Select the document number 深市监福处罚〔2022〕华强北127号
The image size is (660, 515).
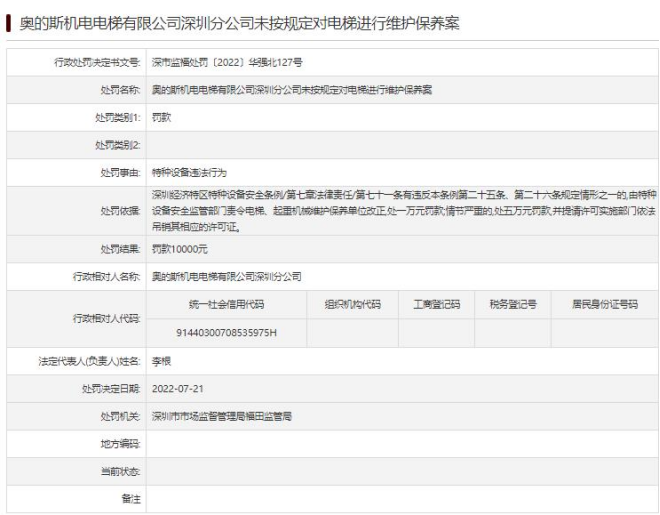click(227, 63)
